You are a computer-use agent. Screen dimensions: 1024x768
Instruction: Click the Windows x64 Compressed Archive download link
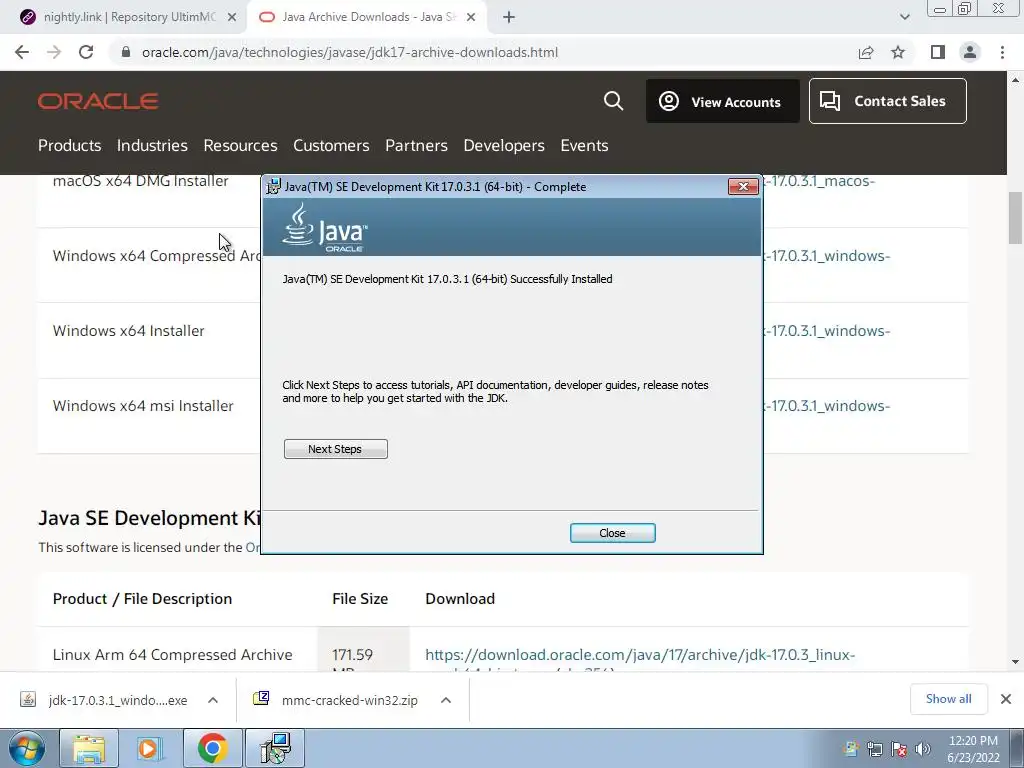click(x=827, y=255)
